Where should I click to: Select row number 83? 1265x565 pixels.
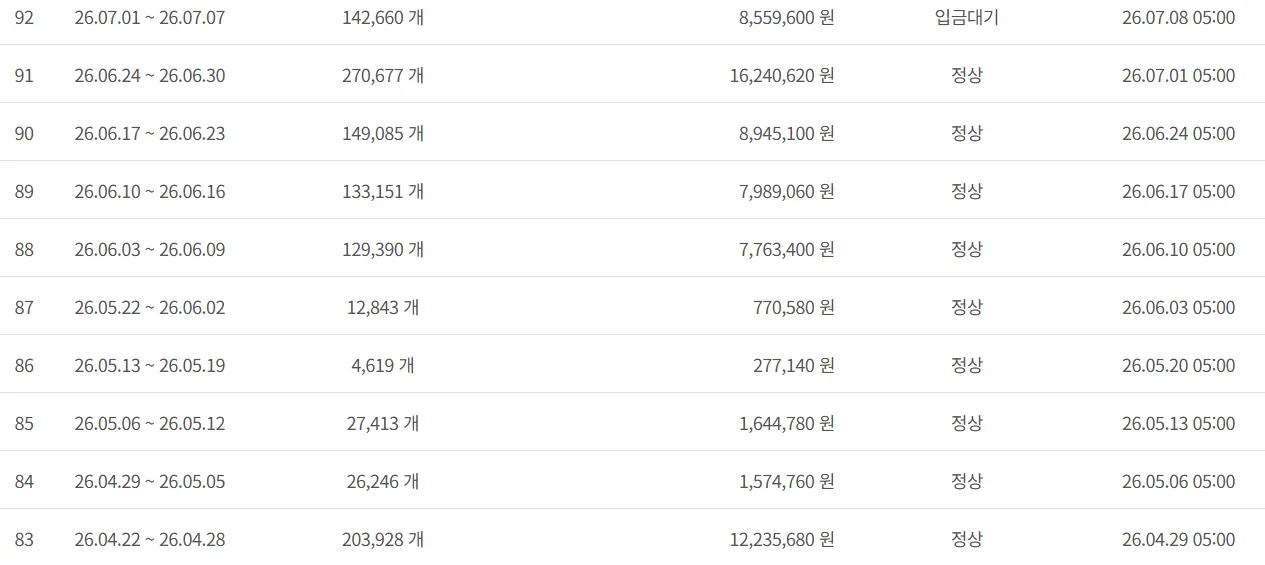[24, 539]
